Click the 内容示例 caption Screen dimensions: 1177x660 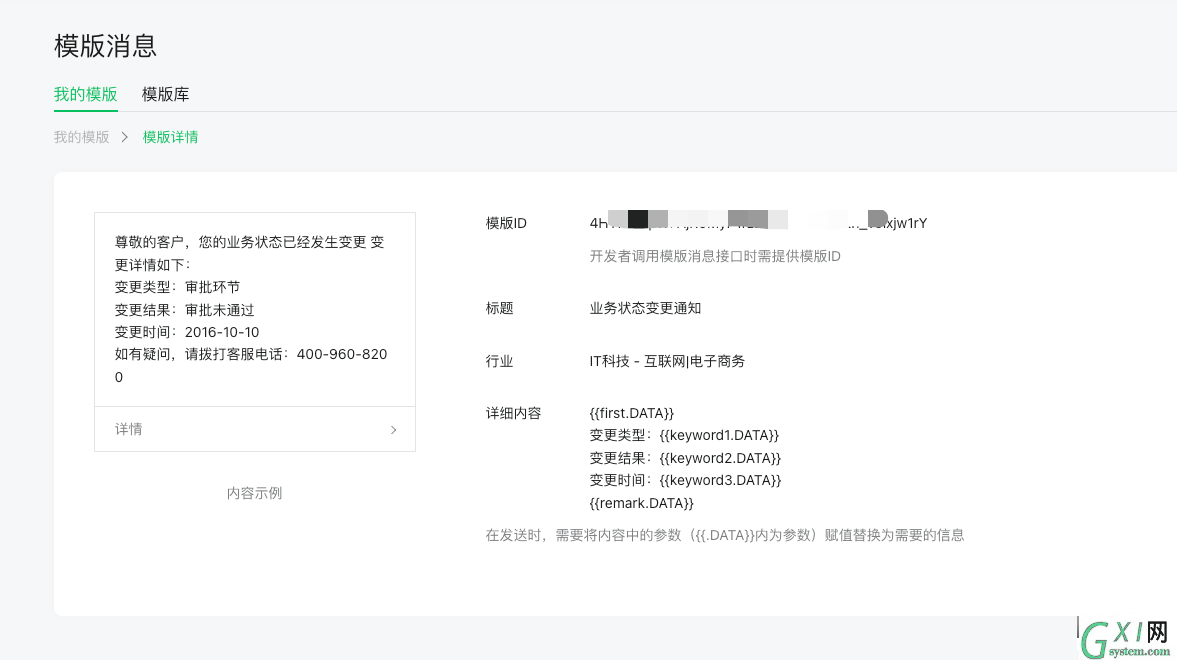coord(254,493)
